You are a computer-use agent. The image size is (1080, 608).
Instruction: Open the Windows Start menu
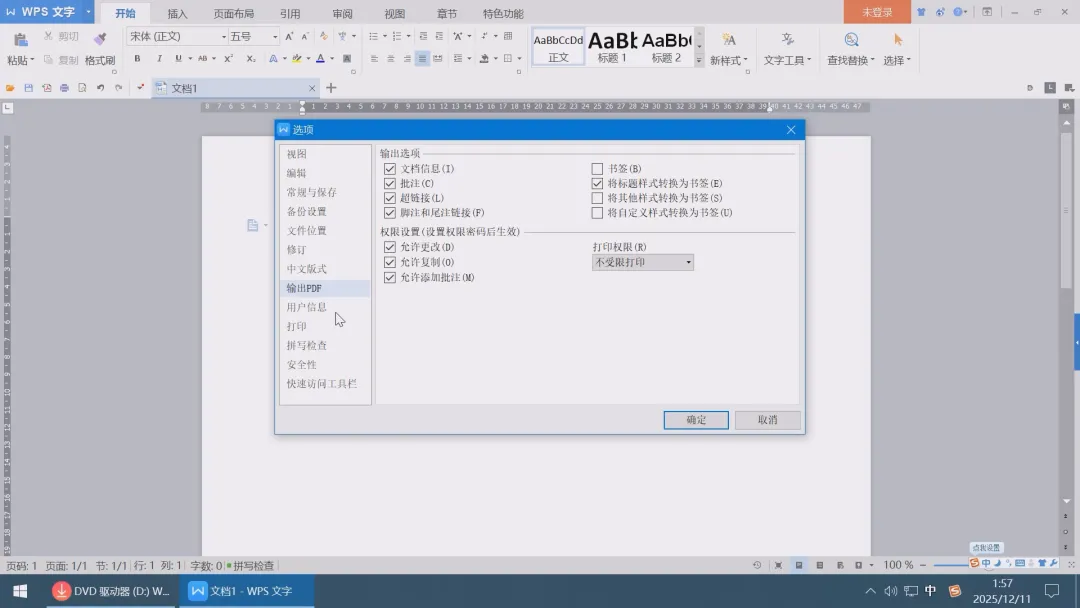(x=20, y=591)
